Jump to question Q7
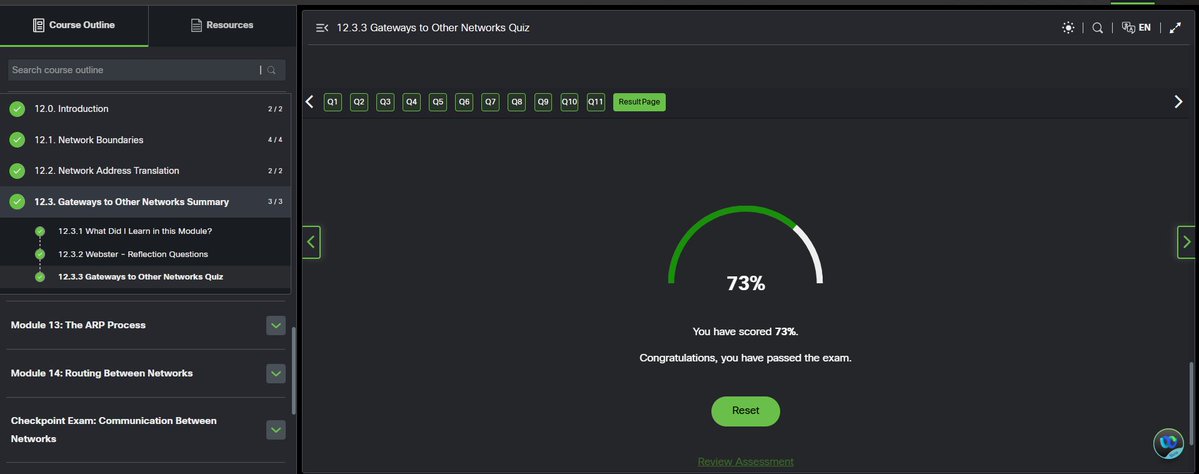 pyautogui.click(x=490, y=102)
